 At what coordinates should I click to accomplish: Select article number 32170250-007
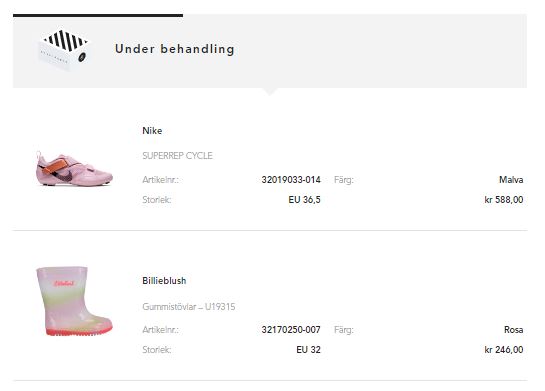point(291,329)
